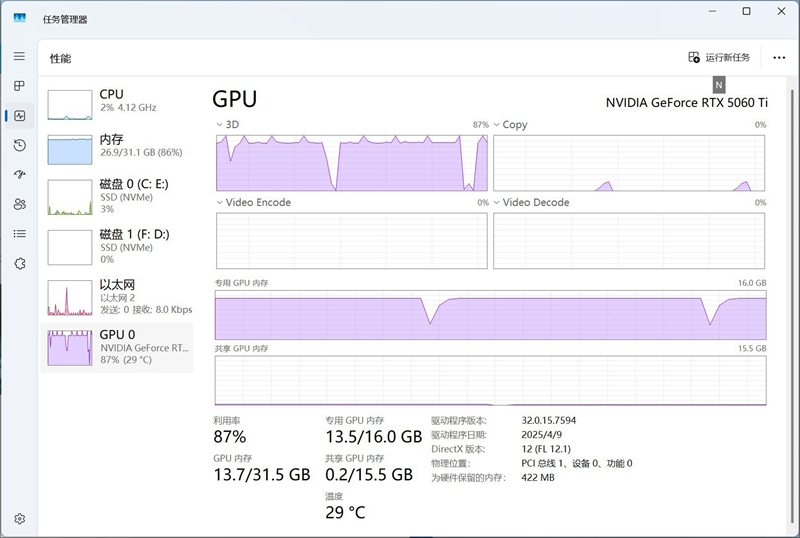Image resolution: width=800 pixels, height=538 pixels.
Task: Switch to the Users sidebar icon
Action: [x=19, y=204]
